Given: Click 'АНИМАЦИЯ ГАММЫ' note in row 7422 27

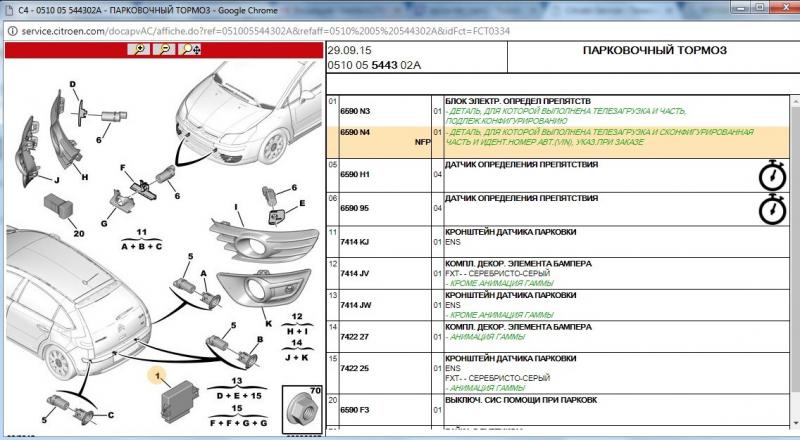Looking at the screenshot, I should pyautogui.click(x=487, y=337).
